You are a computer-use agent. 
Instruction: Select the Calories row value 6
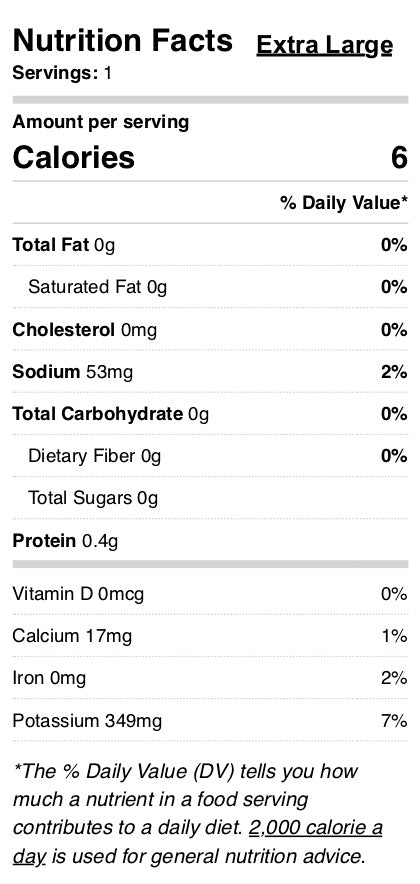point(399,157)
